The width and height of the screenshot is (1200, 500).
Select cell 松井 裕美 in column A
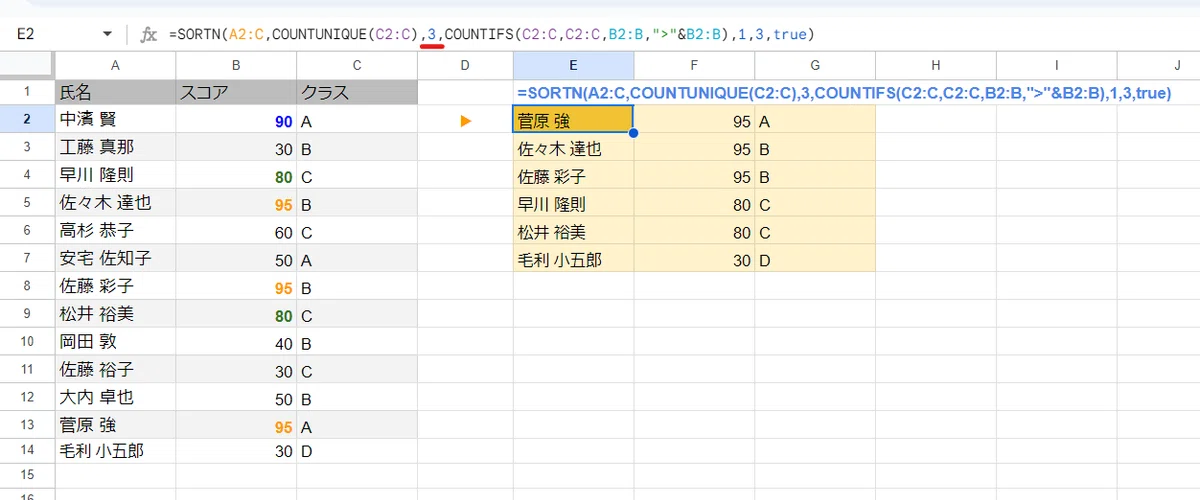click(x=115, y=314)
